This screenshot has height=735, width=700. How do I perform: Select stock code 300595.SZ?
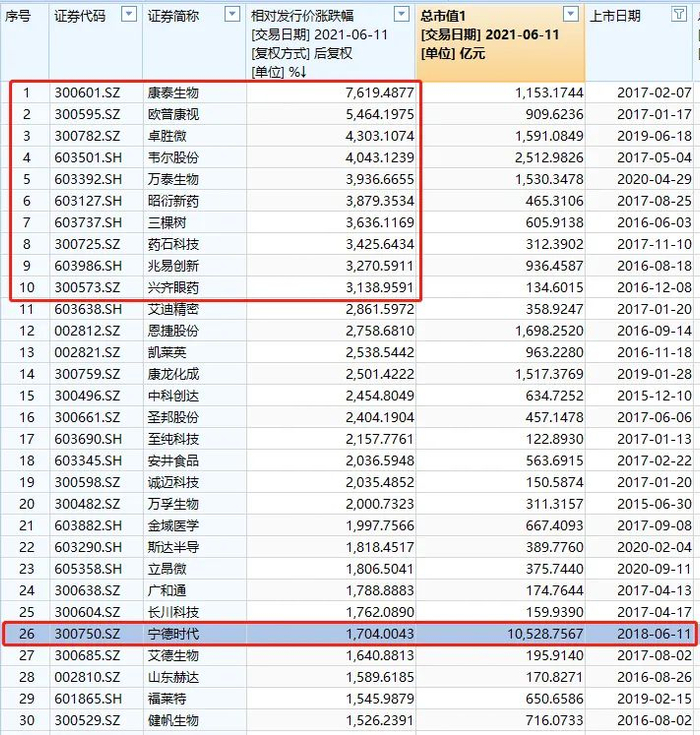[87, 114]
